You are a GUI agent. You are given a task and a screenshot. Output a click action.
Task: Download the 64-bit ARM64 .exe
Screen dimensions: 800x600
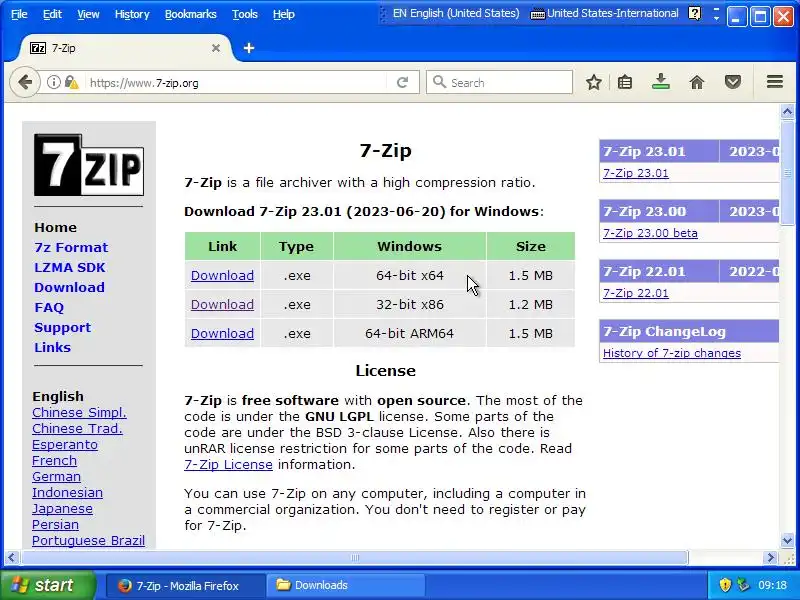coord(222,334)
